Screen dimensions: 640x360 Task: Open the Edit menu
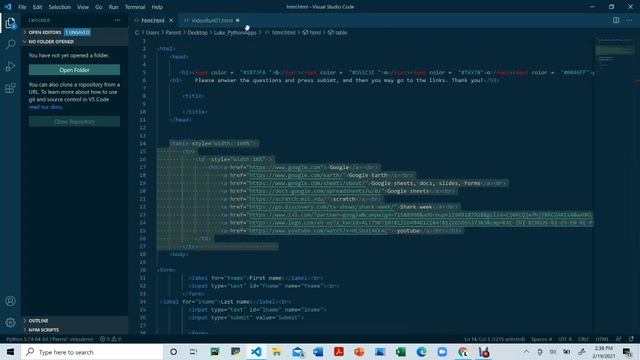pyautogui.click(x=38, y=7)
